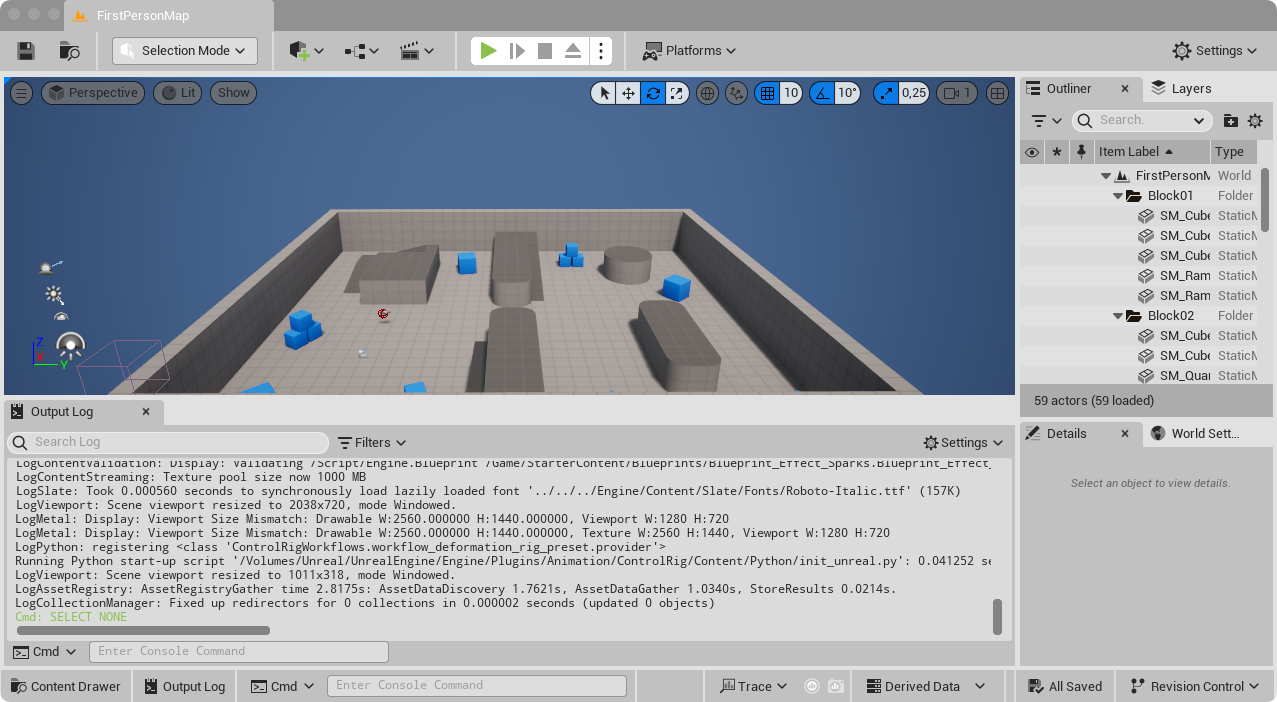
Task: Click the star column header in Outliner
Action: coord(1057,152)
